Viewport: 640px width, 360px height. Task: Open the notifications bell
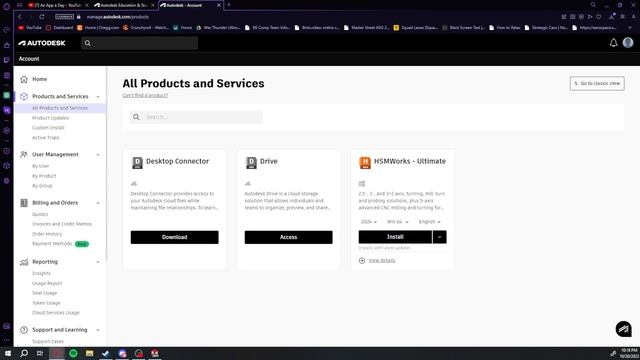(613, 43)
